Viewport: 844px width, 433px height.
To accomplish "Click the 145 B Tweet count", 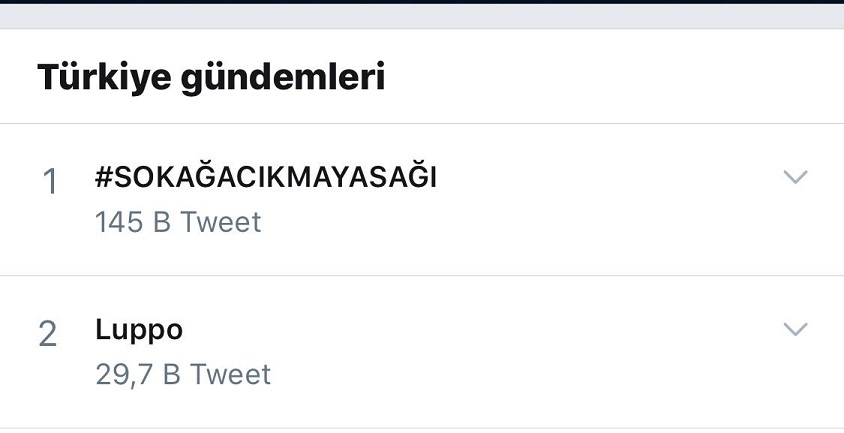I will [x=178, y=222].
